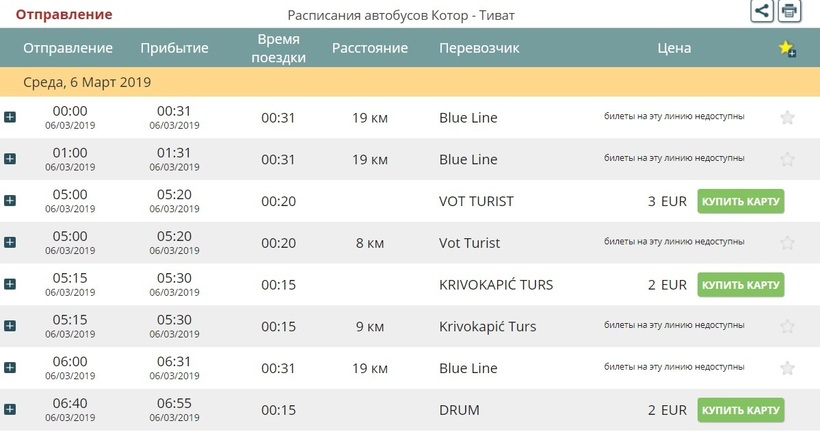The width and height of the screenshot is (820, 434).
Task: Buy ticket for VOT TURIST 3 EUR
Action: point(740,201)
